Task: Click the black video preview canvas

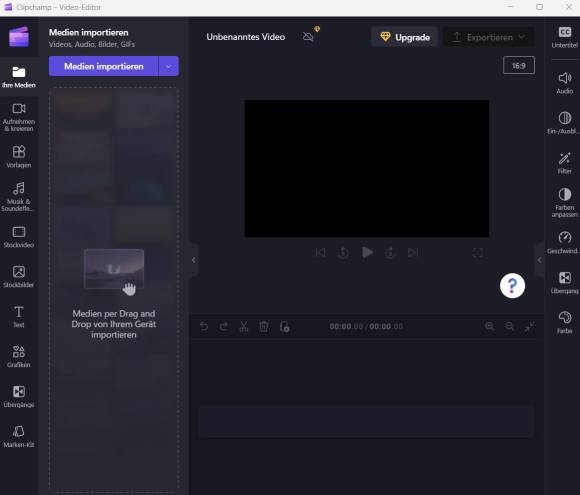Action: coord(367,168)
